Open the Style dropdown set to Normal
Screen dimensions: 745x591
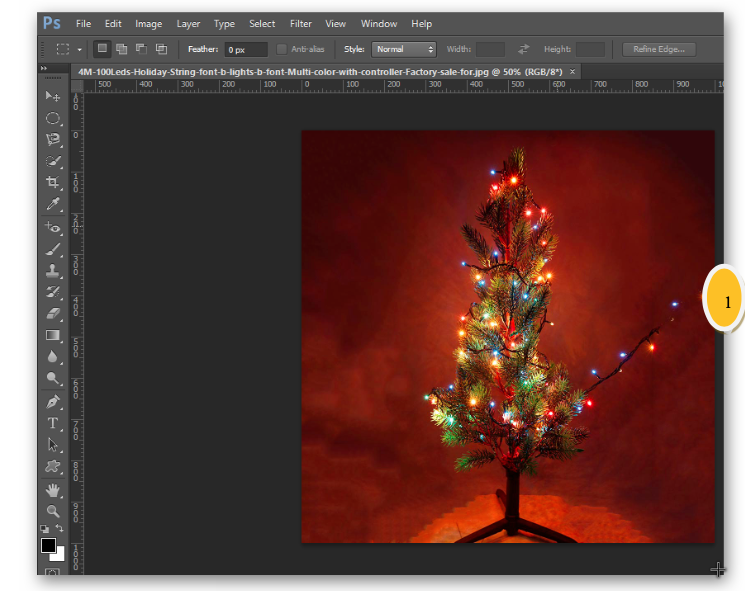(404, 49)
